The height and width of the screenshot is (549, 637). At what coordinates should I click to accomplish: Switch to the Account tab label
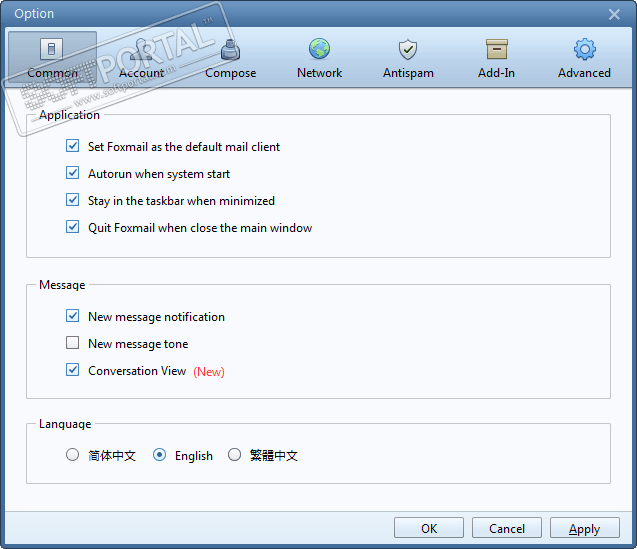click(141, 73)
